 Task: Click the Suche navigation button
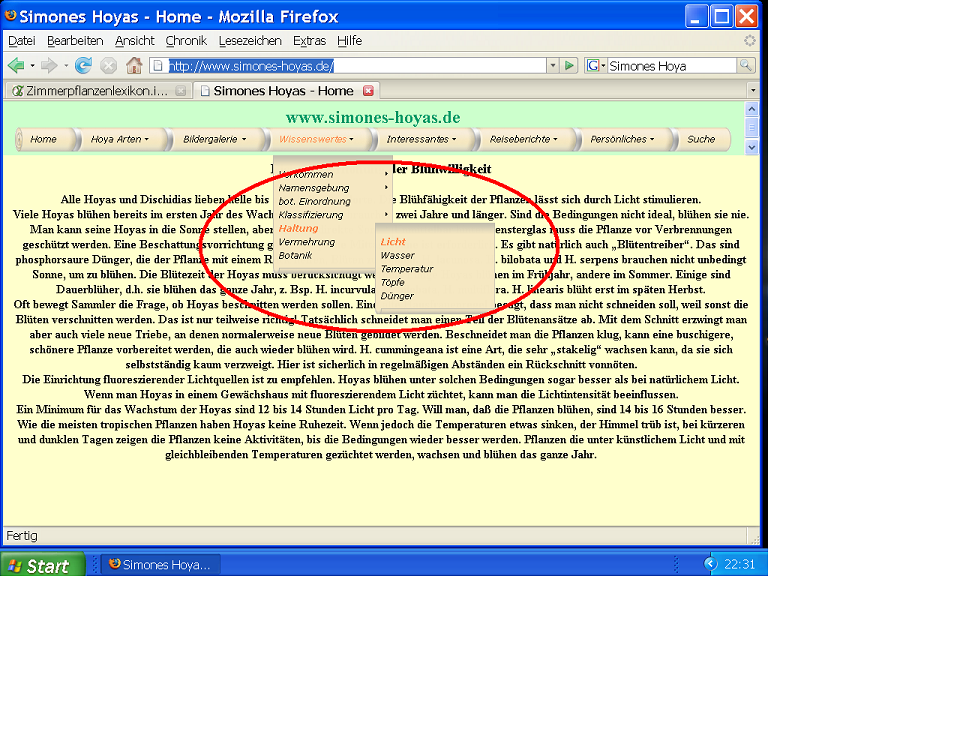pyautogui.click(x=701, y=139)
